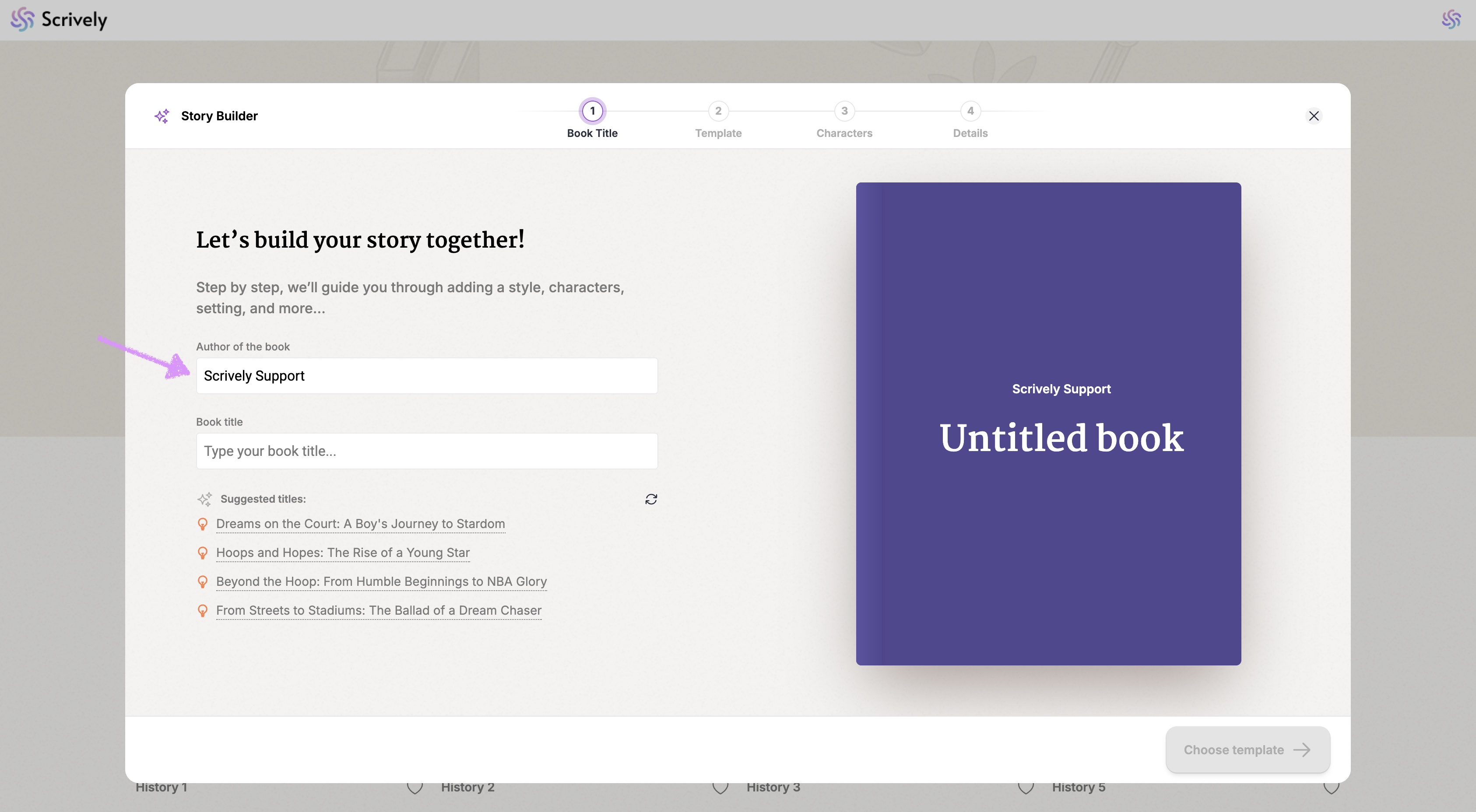This screenshot has height=812, width=1476.
Task: Click lightbulb beside From Streets to Stadiums
Action: click(x=202, y=610)
